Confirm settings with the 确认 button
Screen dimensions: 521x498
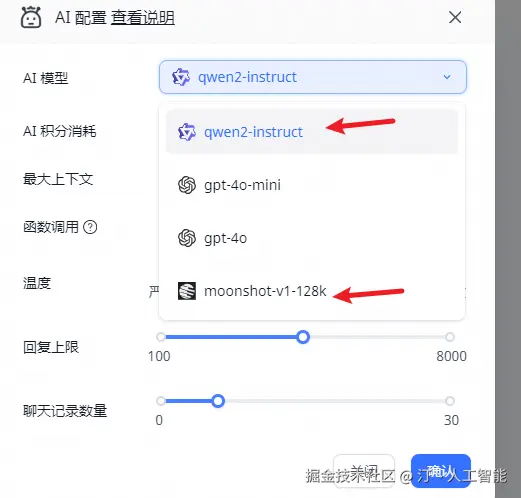point(441,471)
